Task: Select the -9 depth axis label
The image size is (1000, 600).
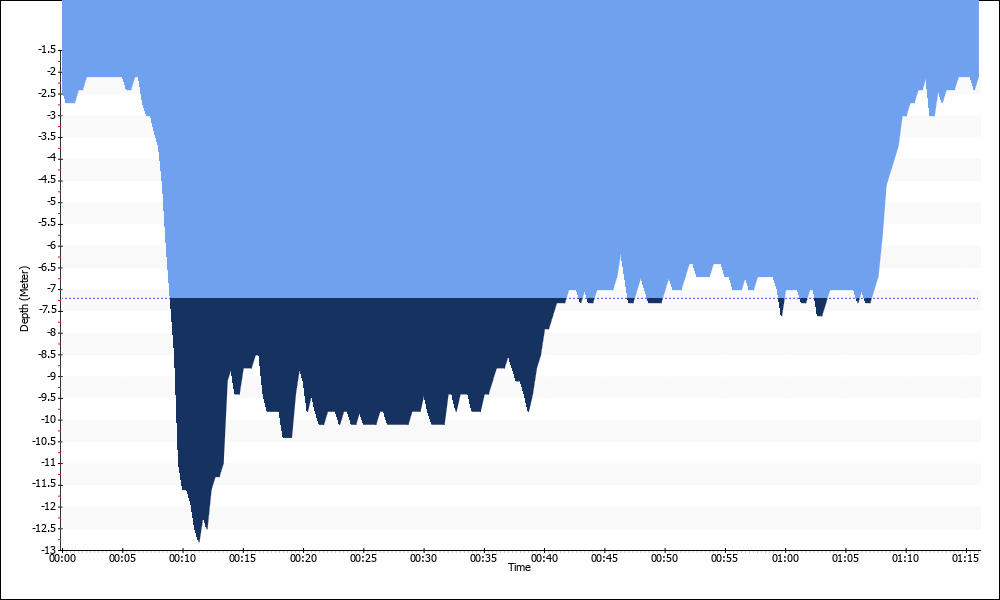Action: pos(50,376)
